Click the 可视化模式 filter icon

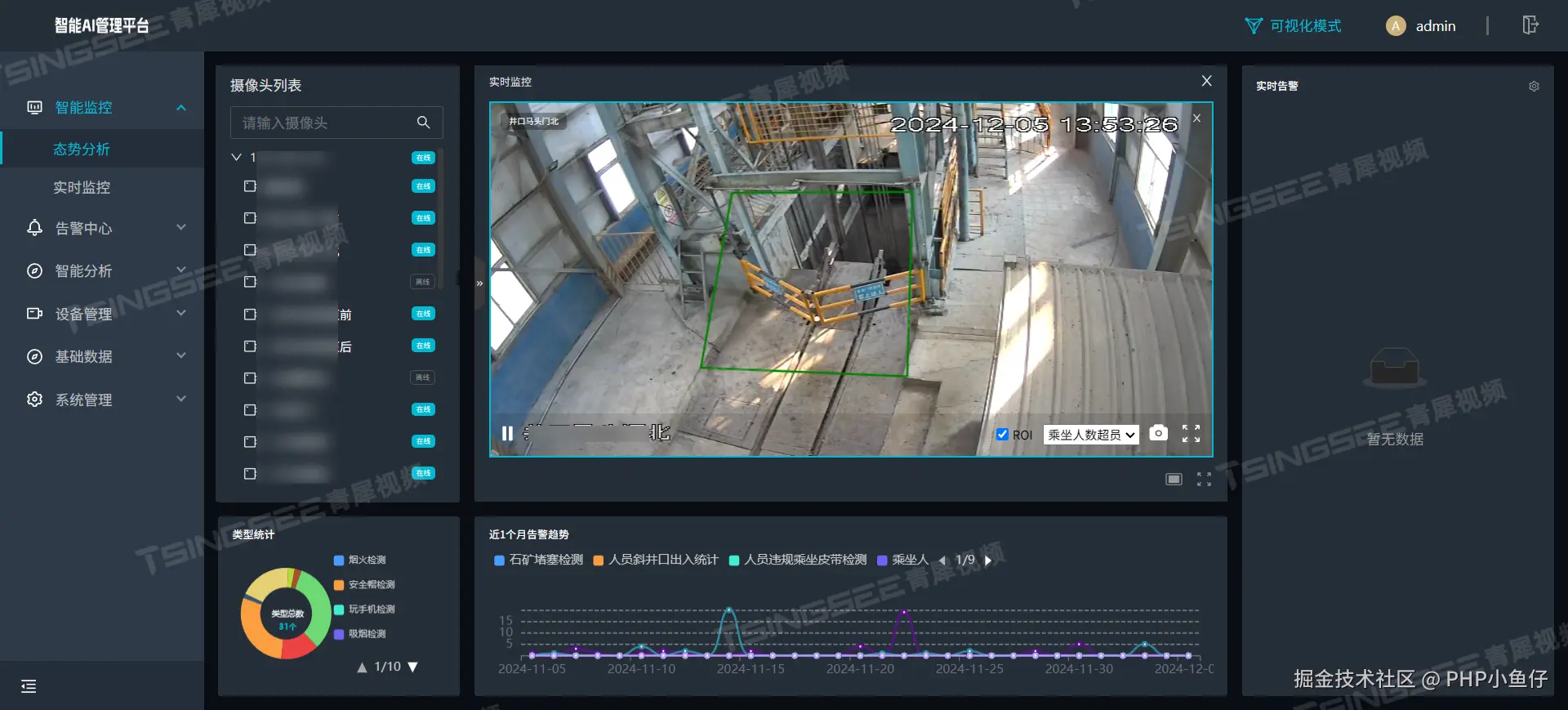1253,26
